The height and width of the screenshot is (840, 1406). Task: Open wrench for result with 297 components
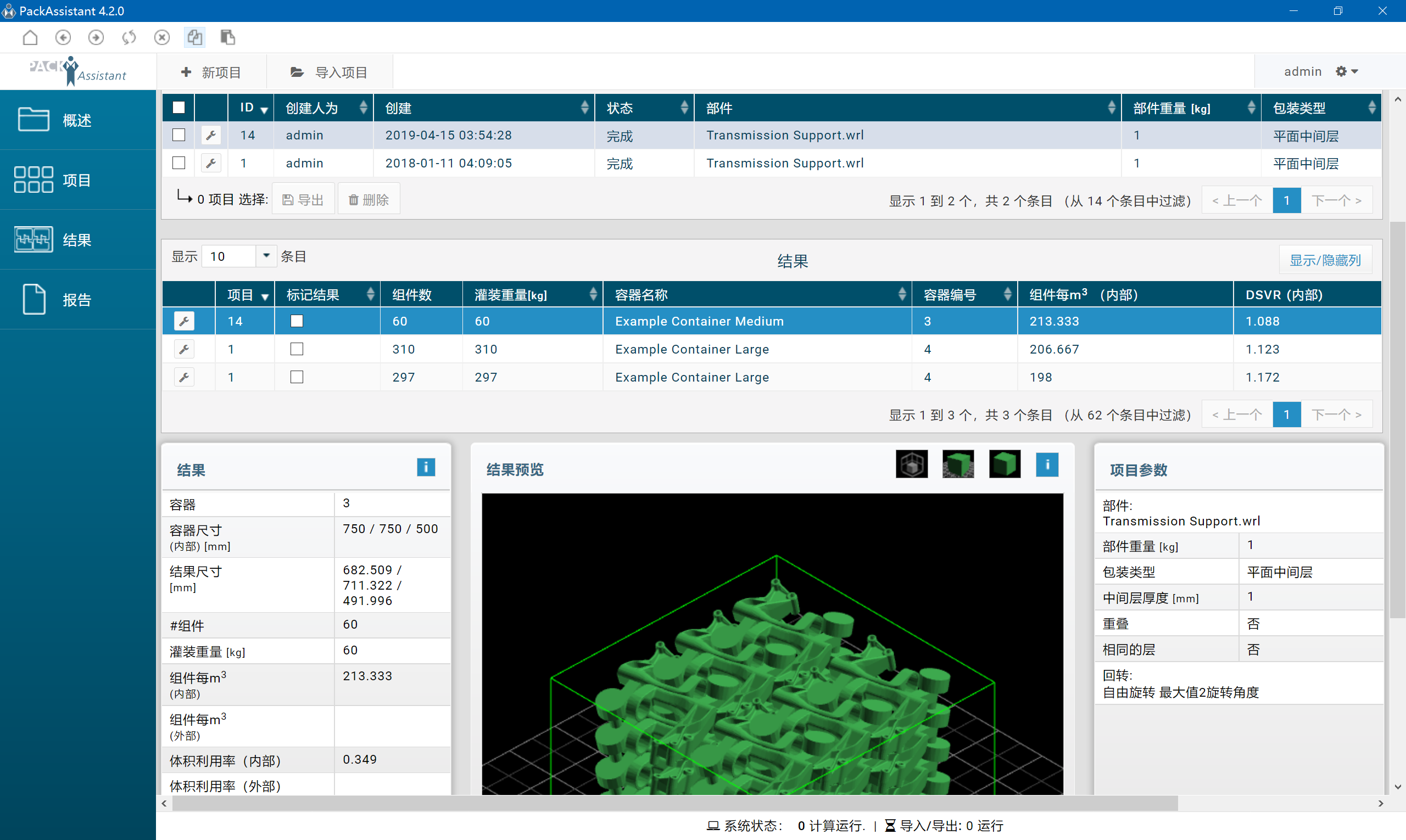coord(184,377)
